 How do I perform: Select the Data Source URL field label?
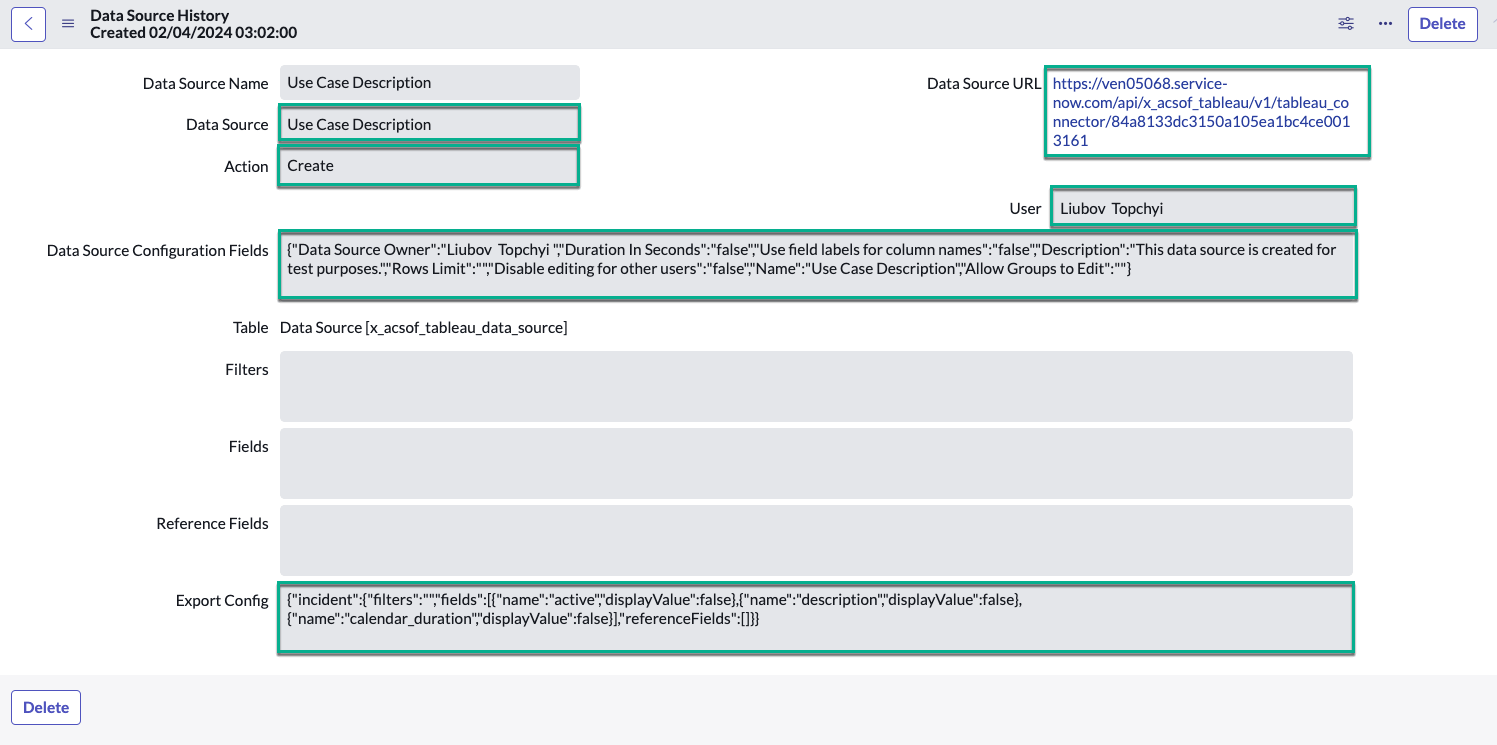point(982,84)
